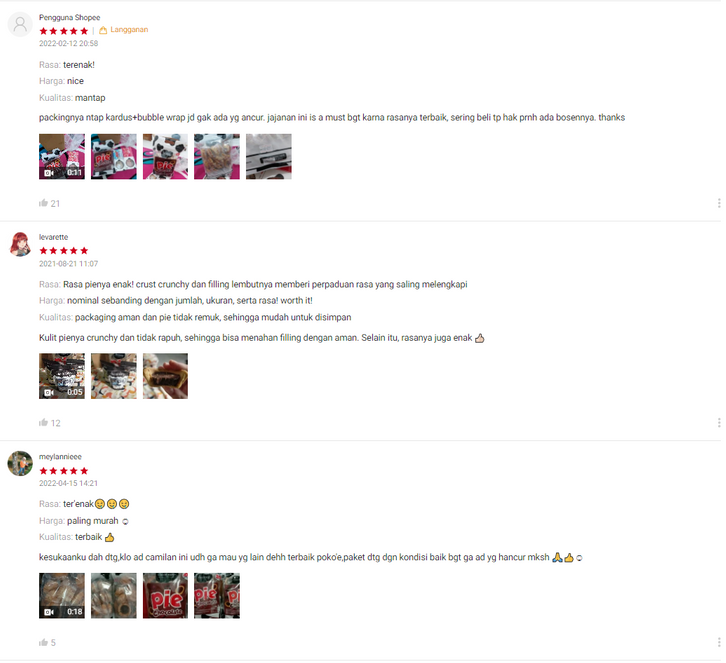Open meylannieee's profile picture
The image size is (726, 663).
[20, 463]
